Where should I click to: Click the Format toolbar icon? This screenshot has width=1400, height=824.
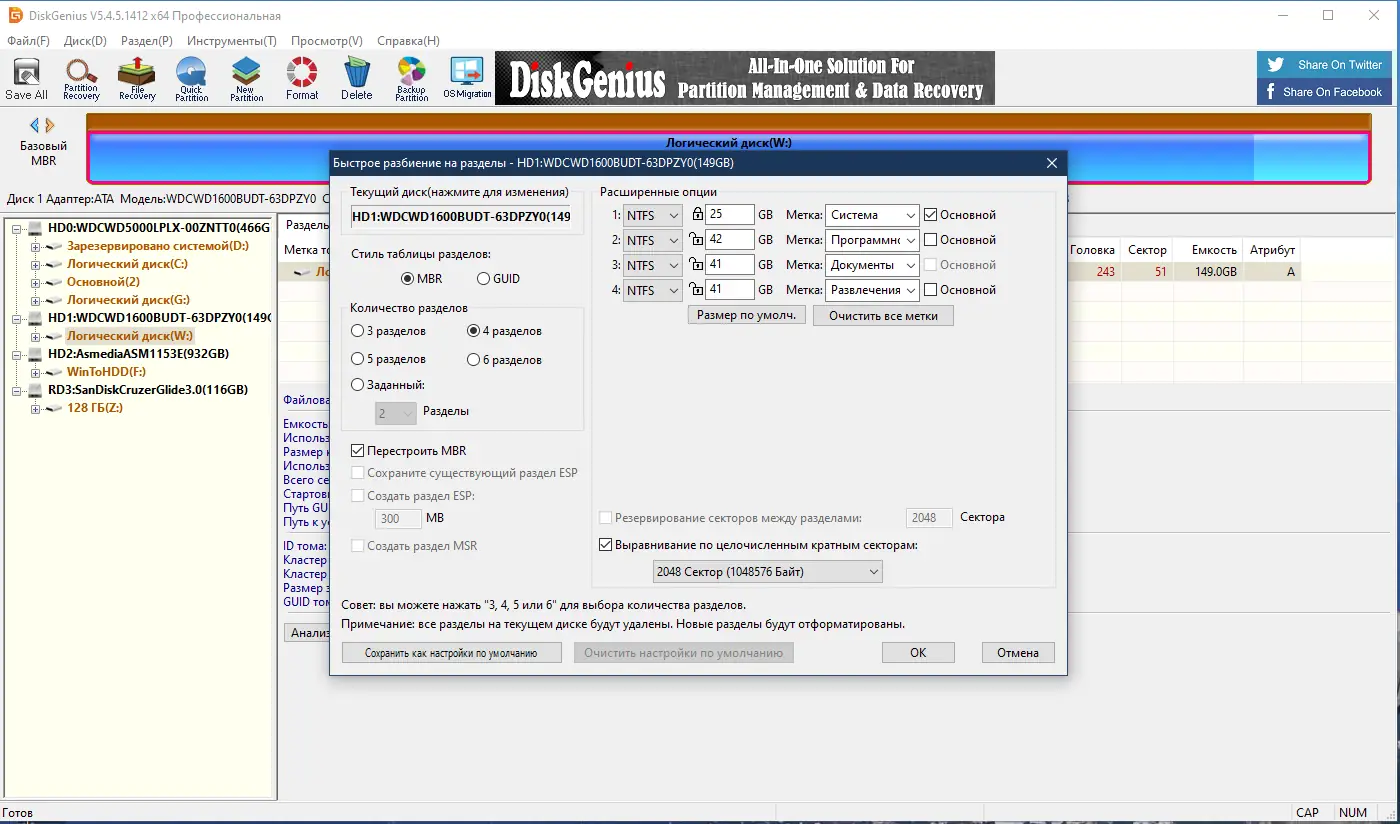pyautogui.click(x=302, y=79)
